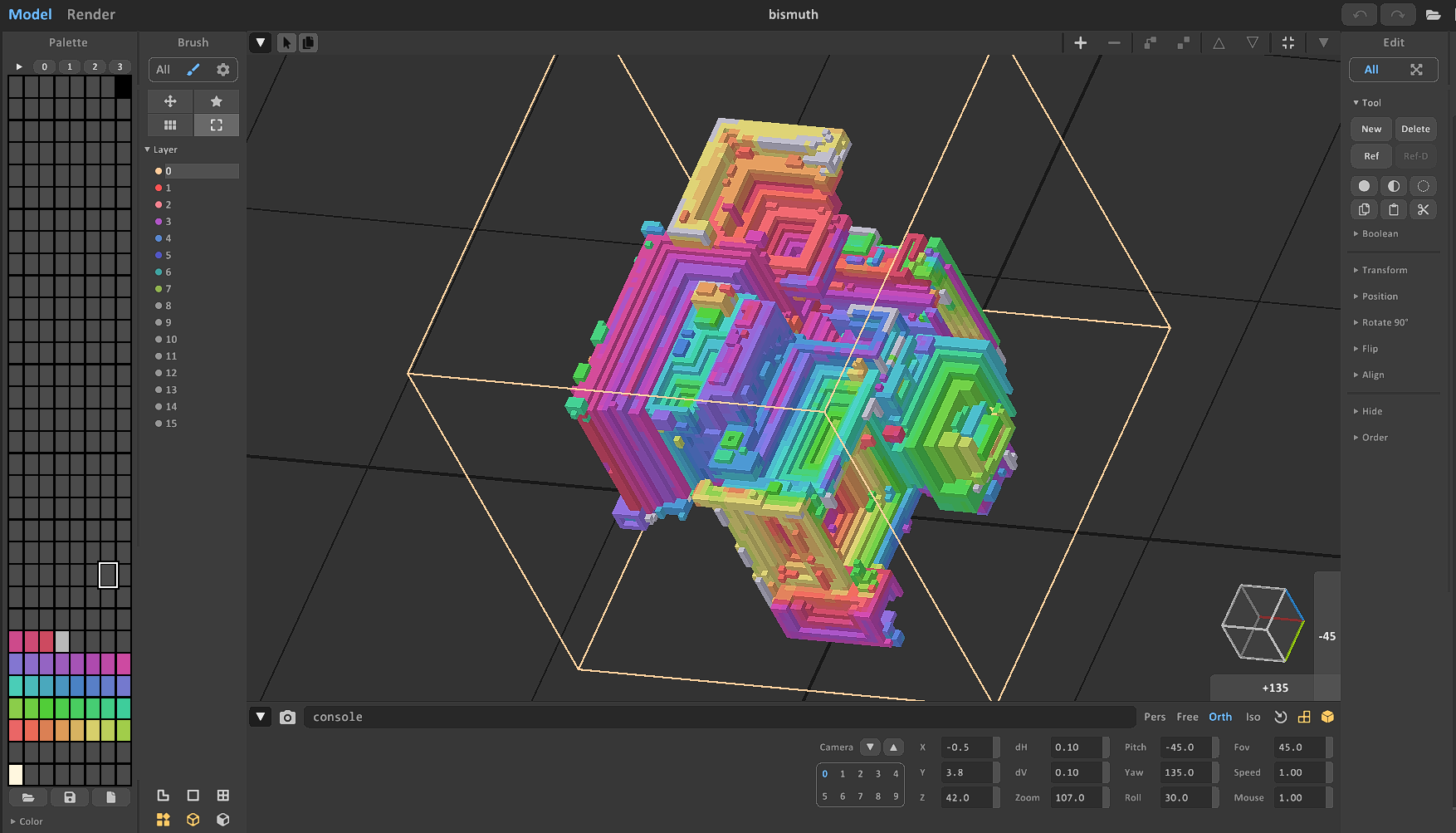Pick the light gray palette swatch
The height and width of the screenshot is (833, 1456).
click(x=62, y=641)
